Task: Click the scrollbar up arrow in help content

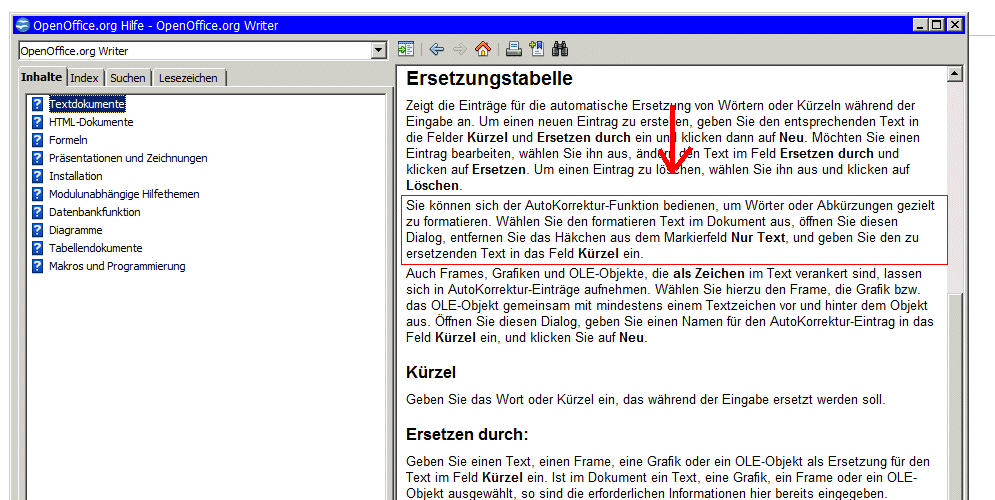Action: pyautogui.click(x=954, y=74)
